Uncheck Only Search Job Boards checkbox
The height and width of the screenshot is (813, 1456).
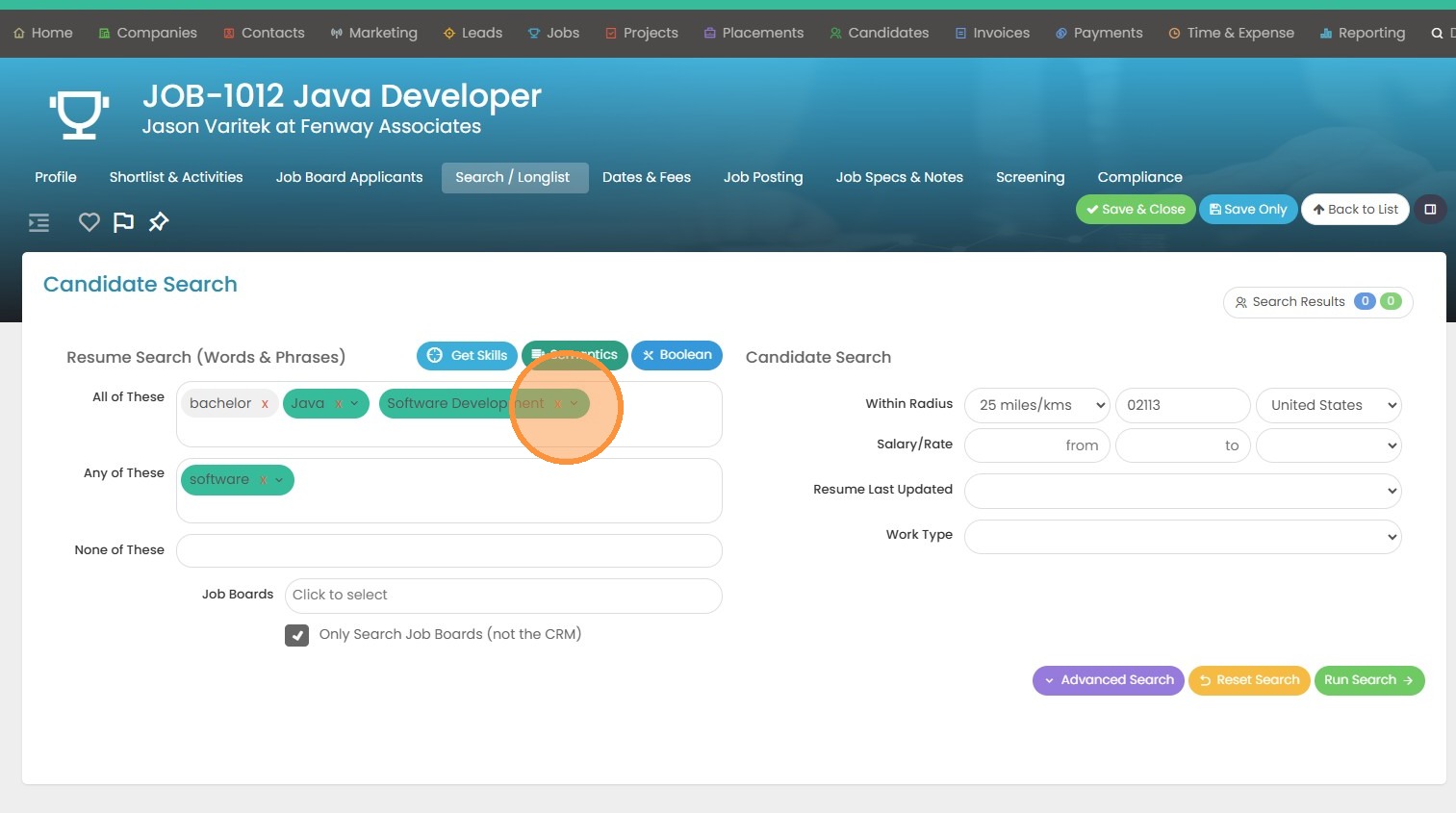(296, 635)
